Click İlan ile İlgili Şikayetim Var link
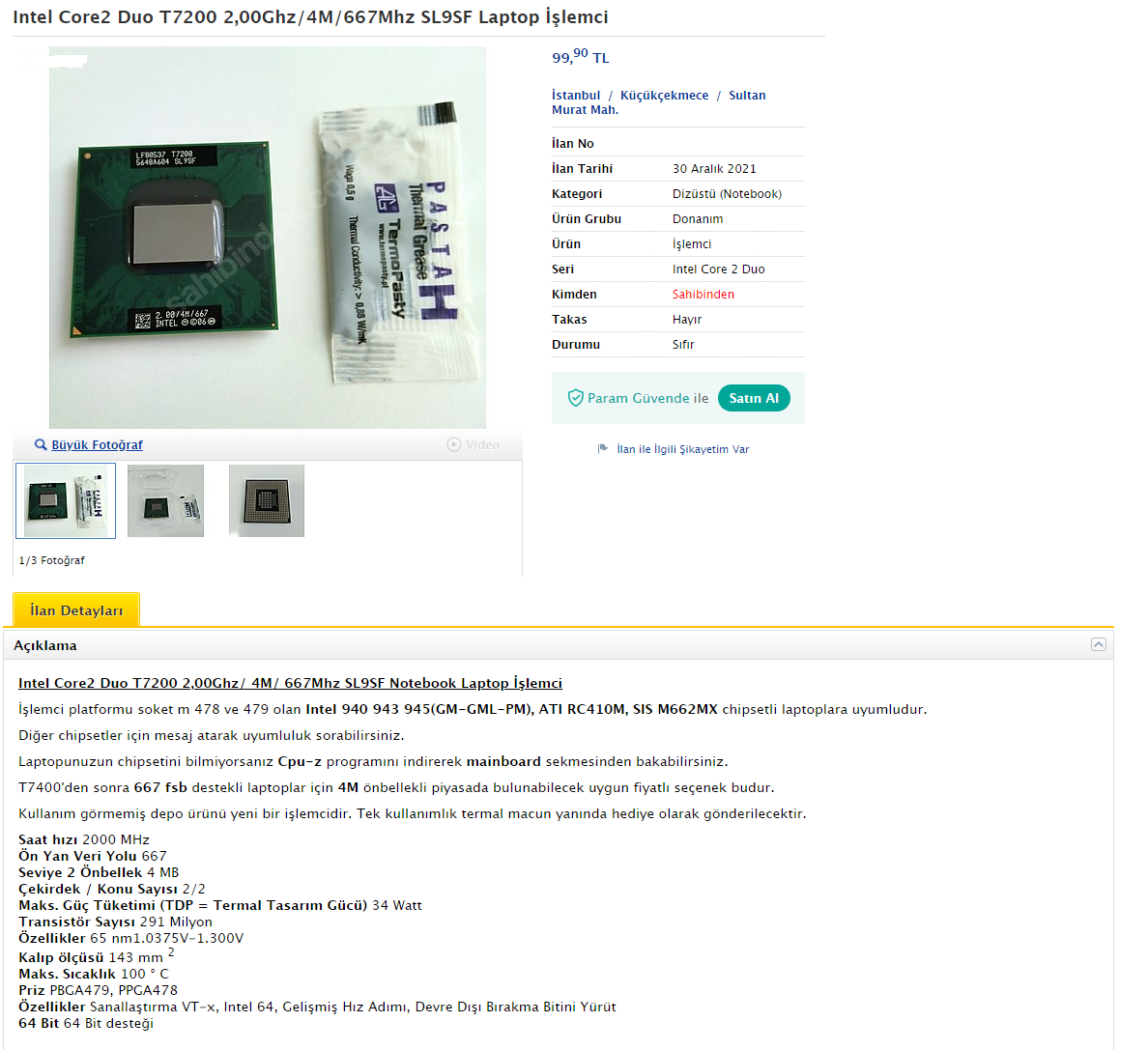1148x1050 pixels. click(x=682, y=449)
